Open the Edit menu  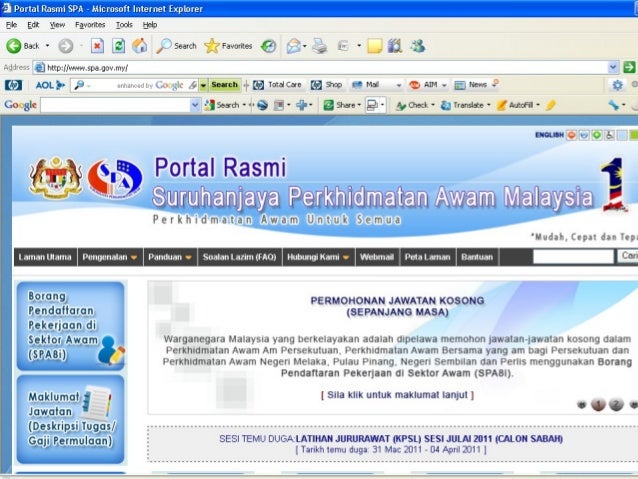point(33,25)
